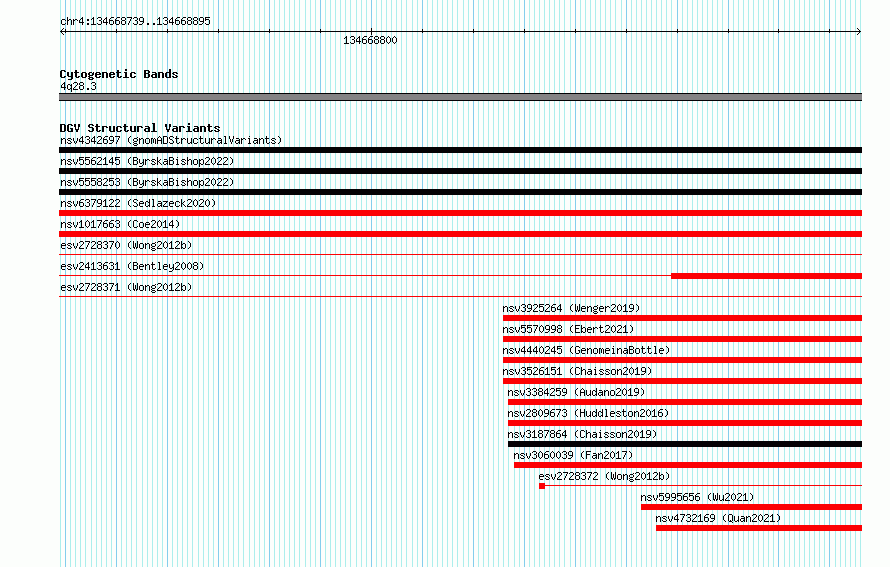Image resolution: width=890 pixels, height=567 pixels.
Task: Select the black bar under nsv3187864
Action: click(x=685, y=444)
